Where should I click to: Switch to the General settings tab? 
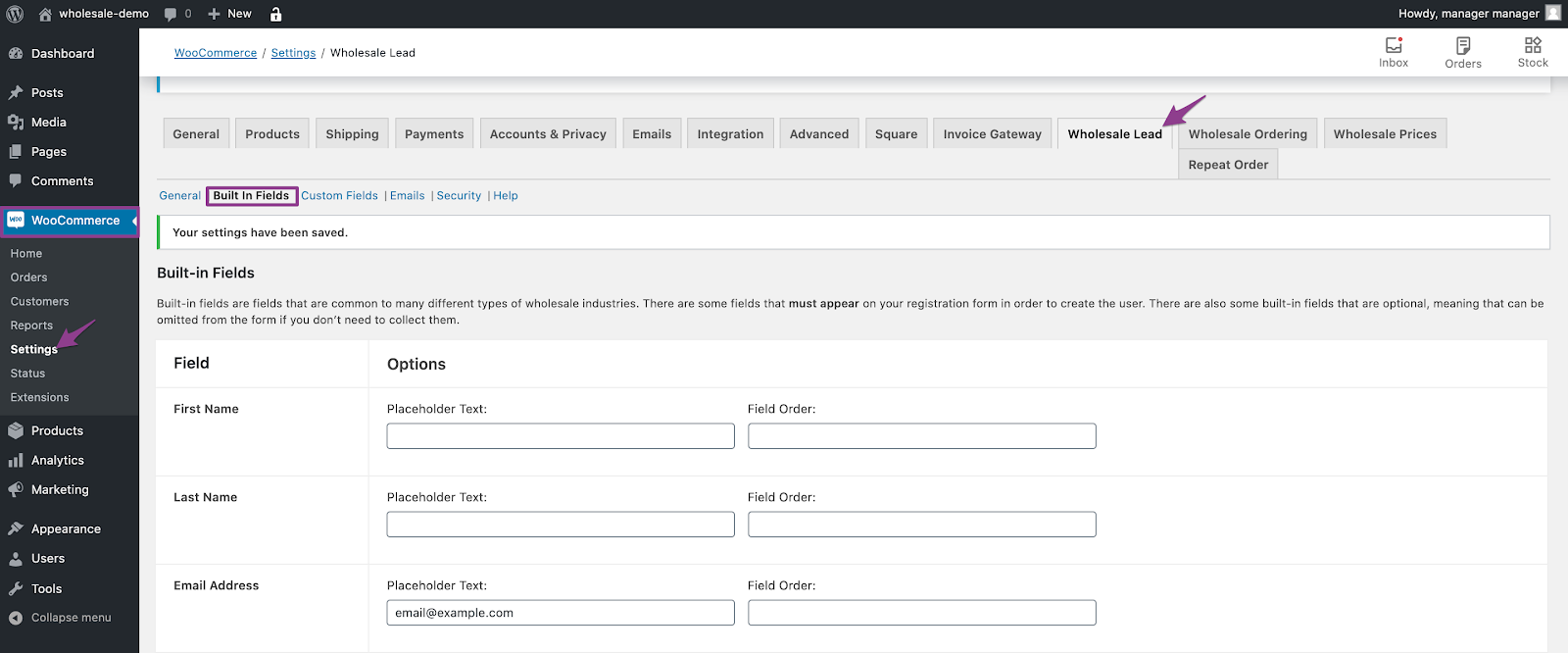pyautogui.click(x=196, y=133)
